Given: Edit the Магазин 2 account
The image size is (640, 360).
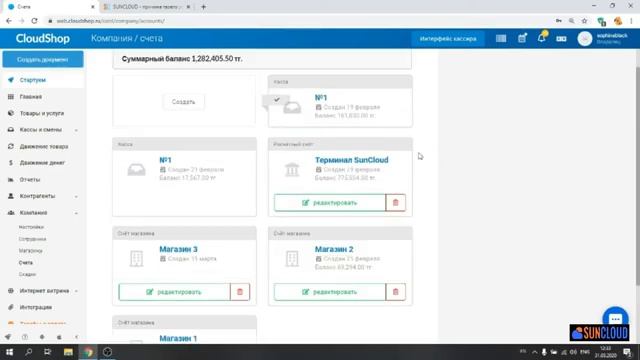Looking at the screenshot, I should pos(330,292).
